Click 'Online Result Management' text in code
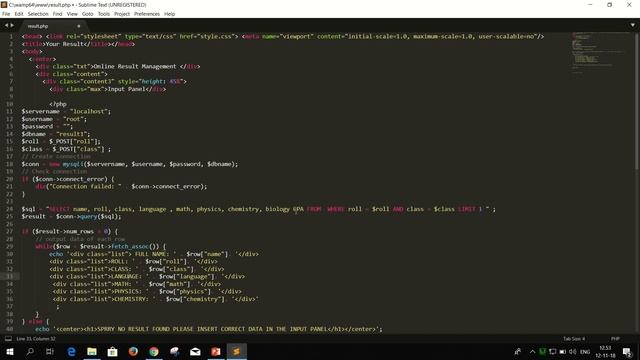The width and height of the screenshot is (640, 360). pyautogui.click(x=135, y=67)
